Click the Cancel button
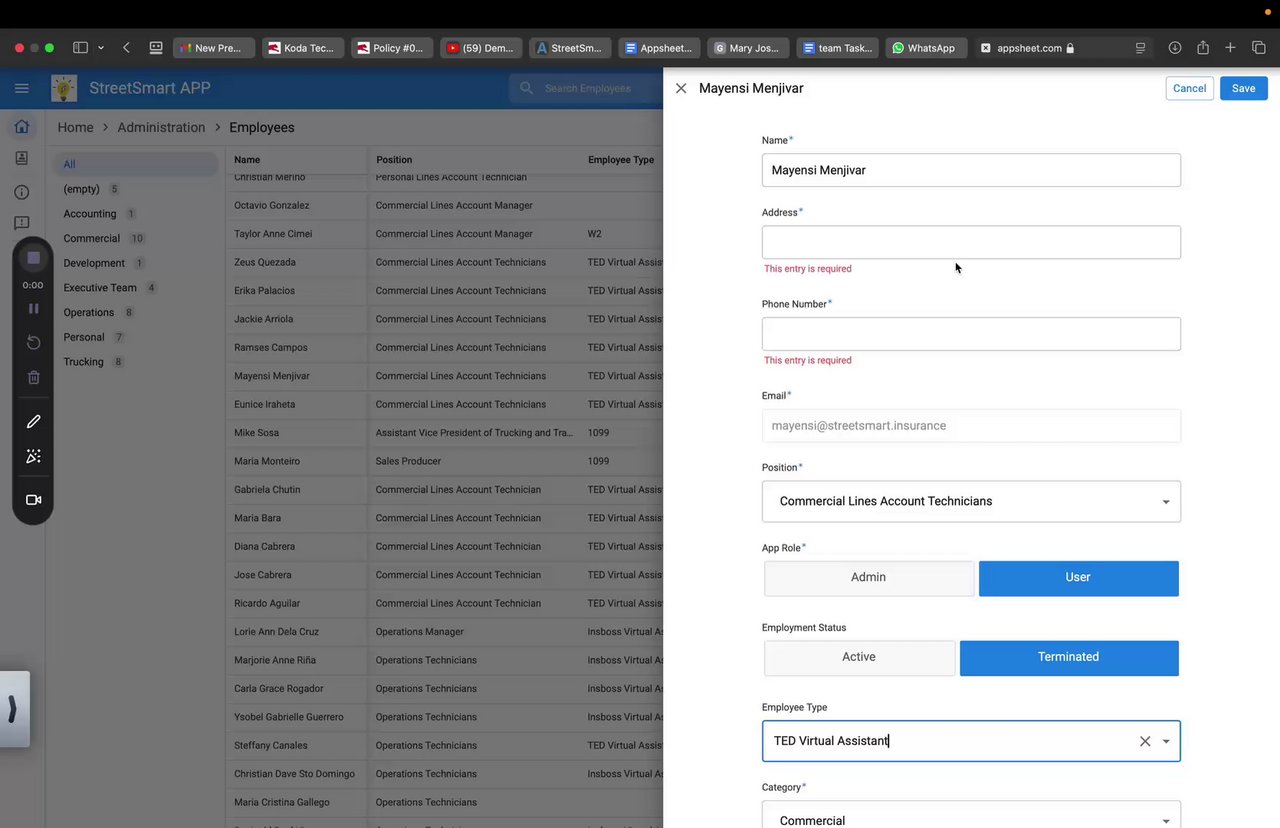 pyautogui.click(x=1189, y=88)
